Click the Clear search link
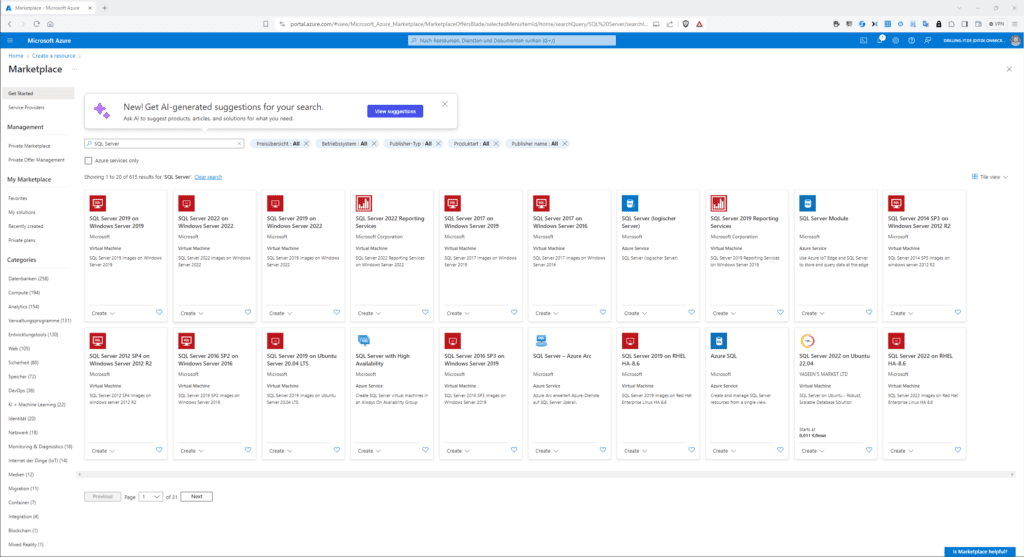The height and width of the screenshot is (557, 1024). pos(208,177)
